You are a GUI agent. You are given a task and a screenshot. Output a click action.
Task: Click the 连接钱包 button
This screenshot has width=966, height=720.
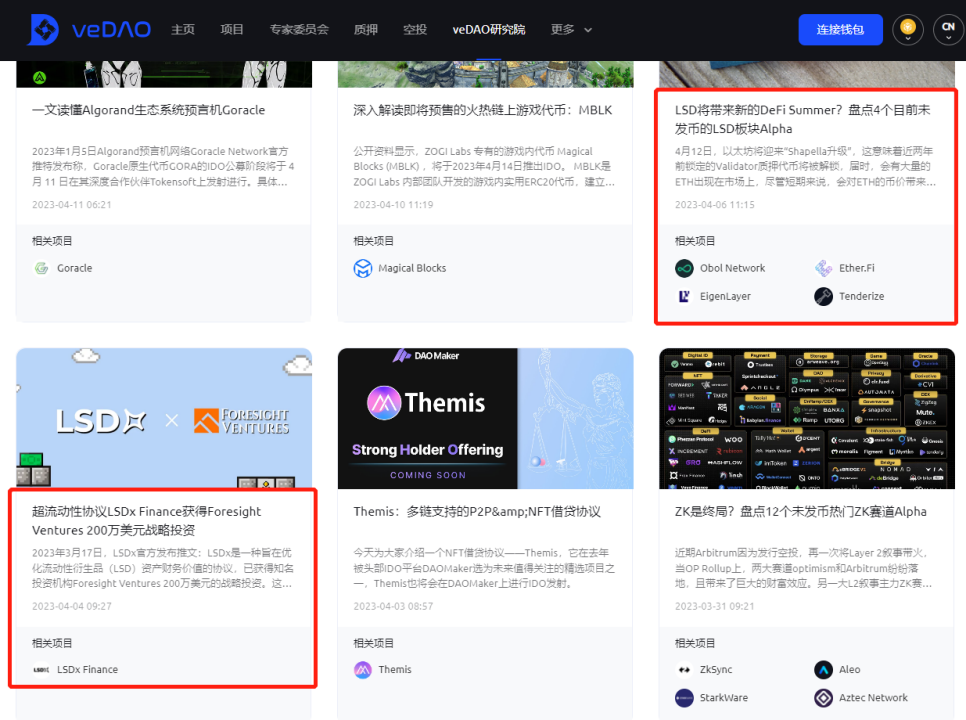[x=840, y=30]
